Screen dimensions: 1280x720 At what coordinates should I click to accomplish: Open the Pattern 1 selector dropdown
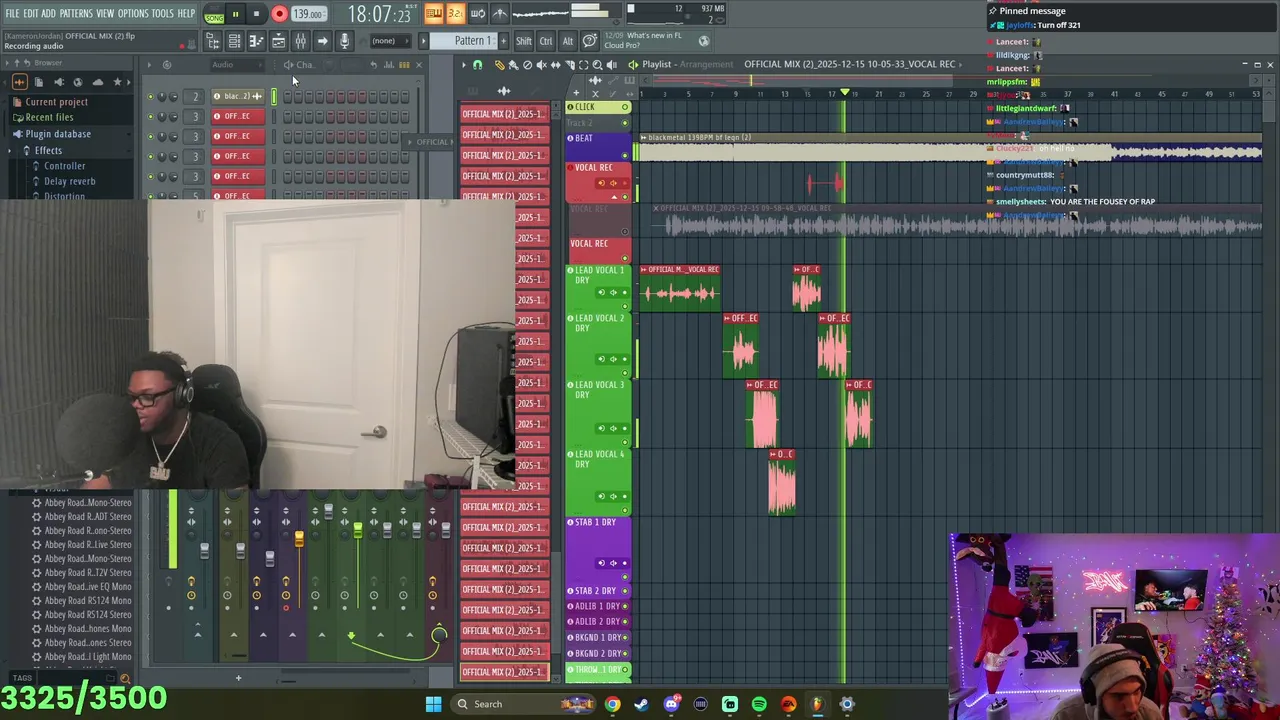pyautogui.click(x=464, y=41)
